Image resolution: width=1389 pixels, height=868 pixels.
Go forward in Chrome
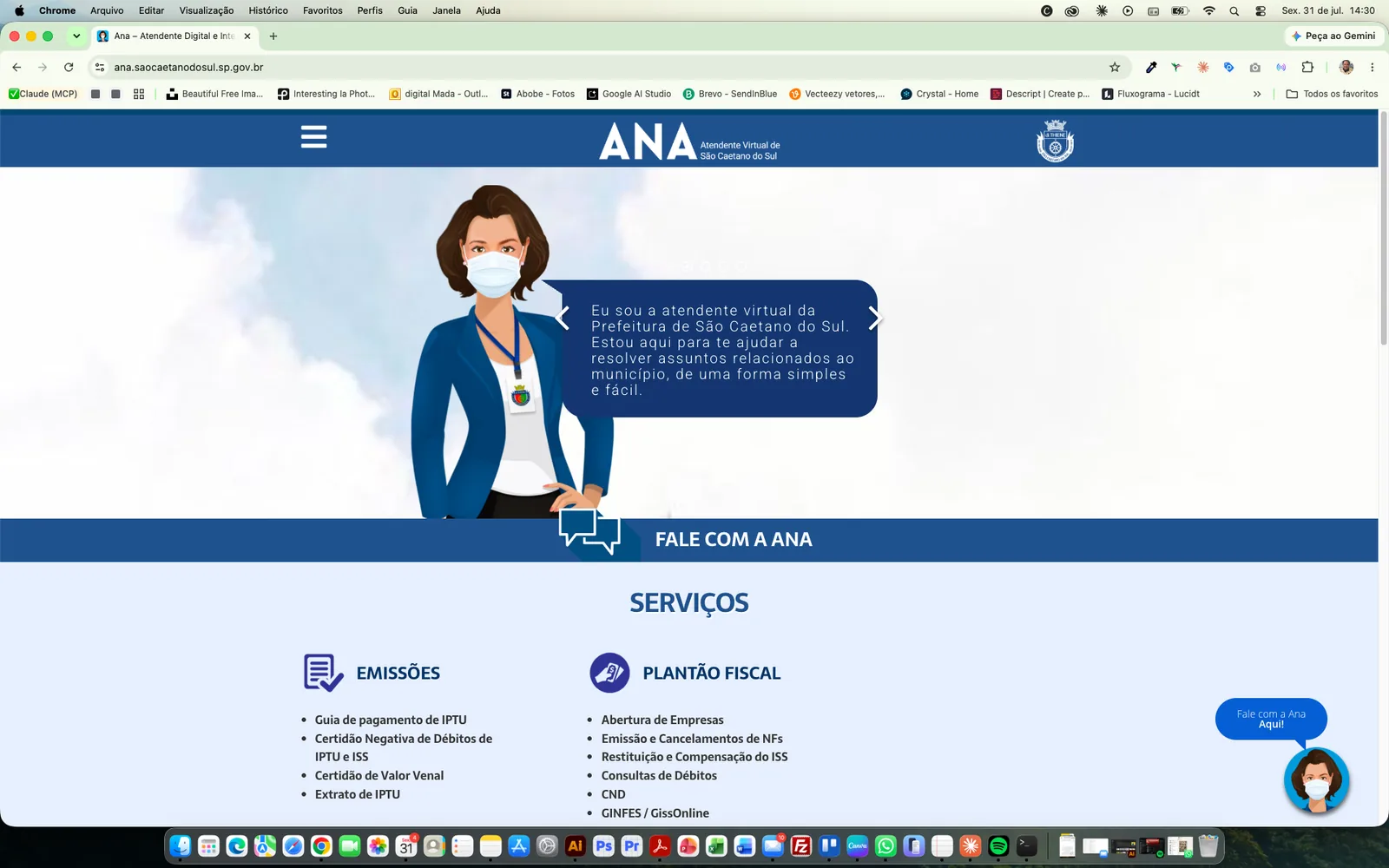43,67
